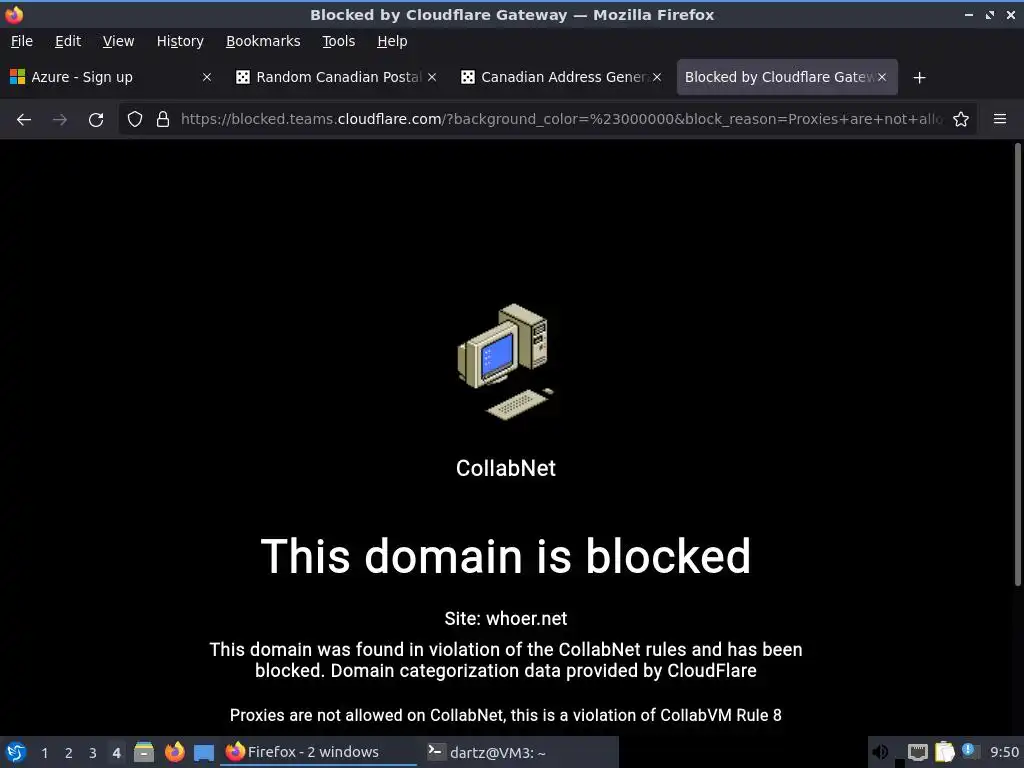Launch file manager from taskbar
Screen dimensions: 1024x768
[x=144, y=752]
